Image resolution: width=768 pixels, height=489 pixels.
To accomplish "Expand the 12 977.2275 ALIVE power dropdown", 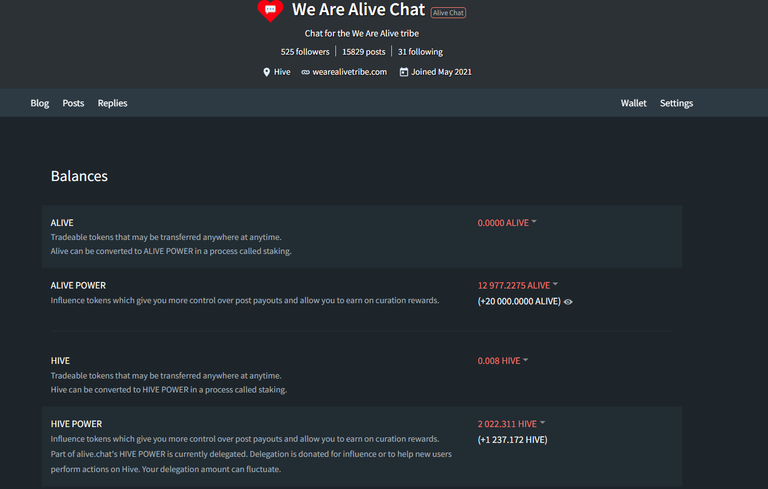I will [518, 286].
